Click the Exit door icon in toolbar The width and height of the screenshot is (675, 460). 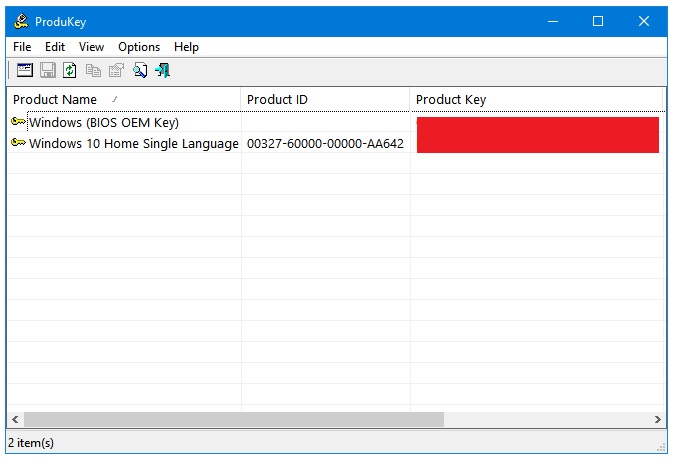coord(163,70)
